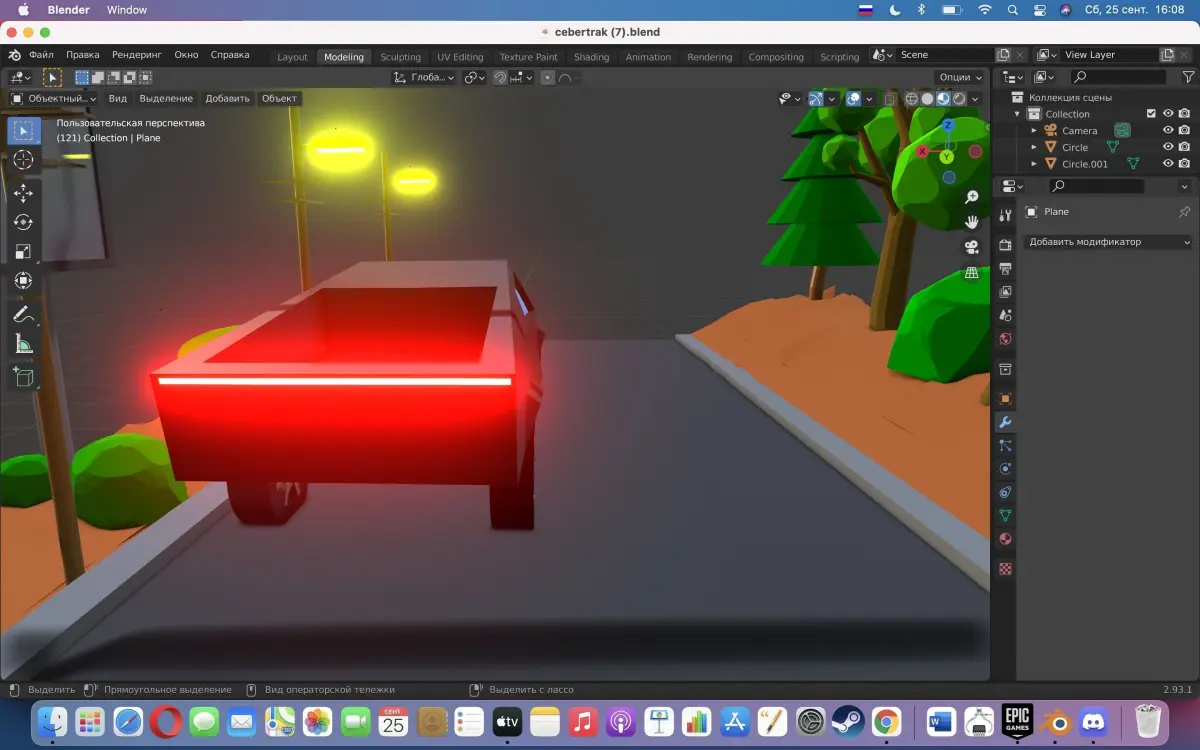
Task: Click the zoom magnifier viewport gizmo
Action: 971,198
